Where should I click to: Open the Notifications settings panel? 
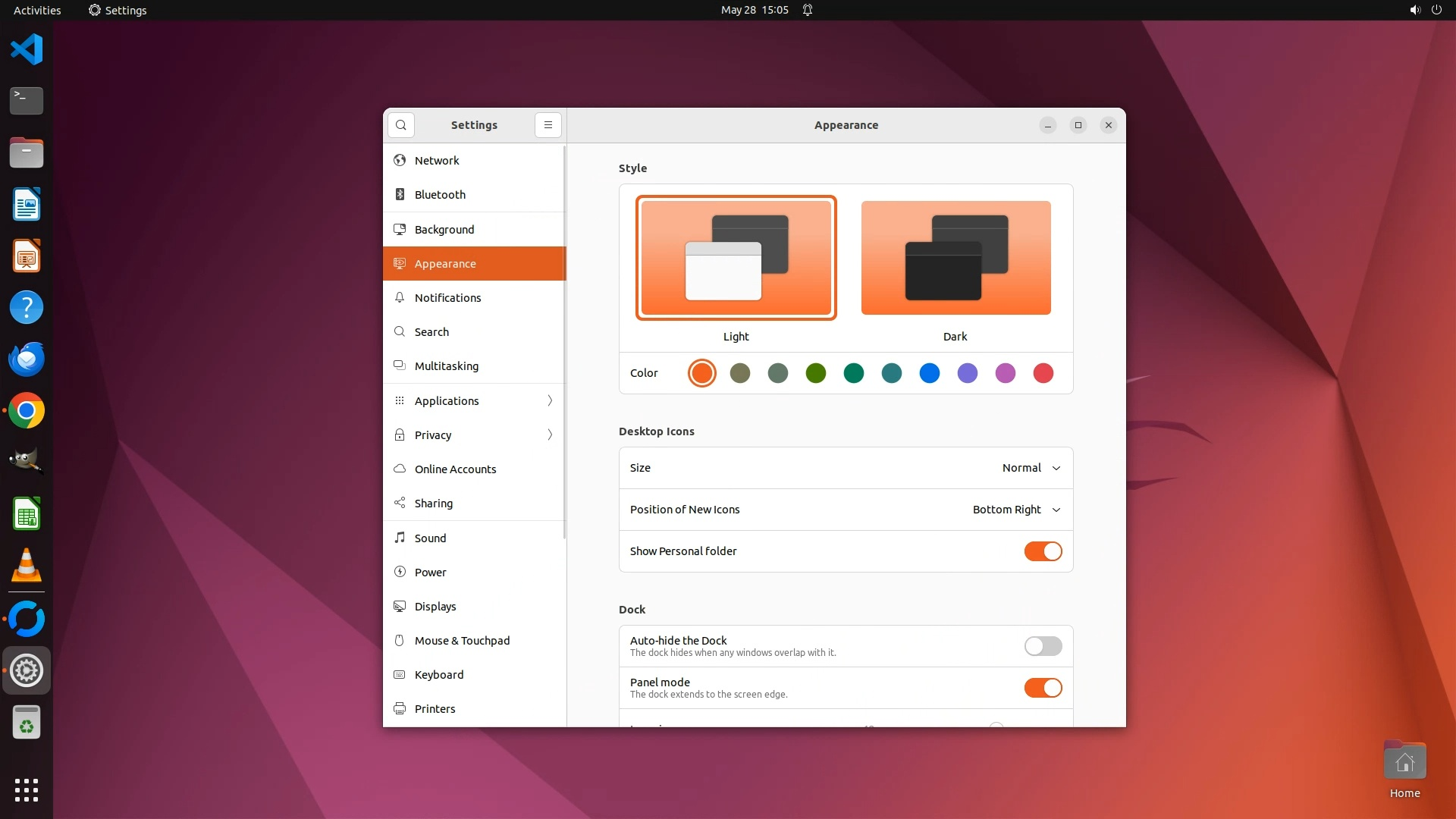tap(447, 298)
